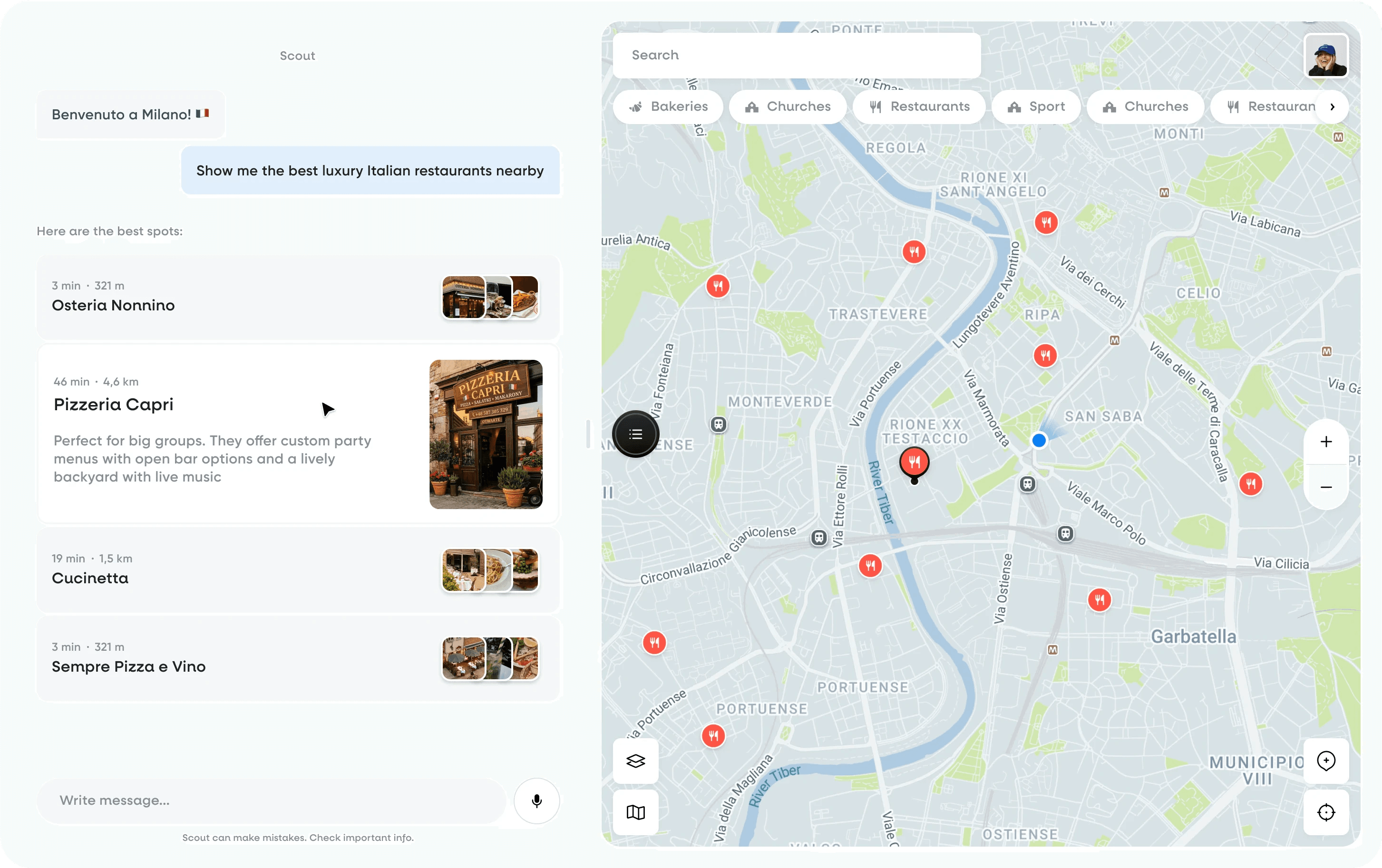1382x868 pixels.
Task: Click metro M icon left of Garbatella
Action: coord(1052,650)
